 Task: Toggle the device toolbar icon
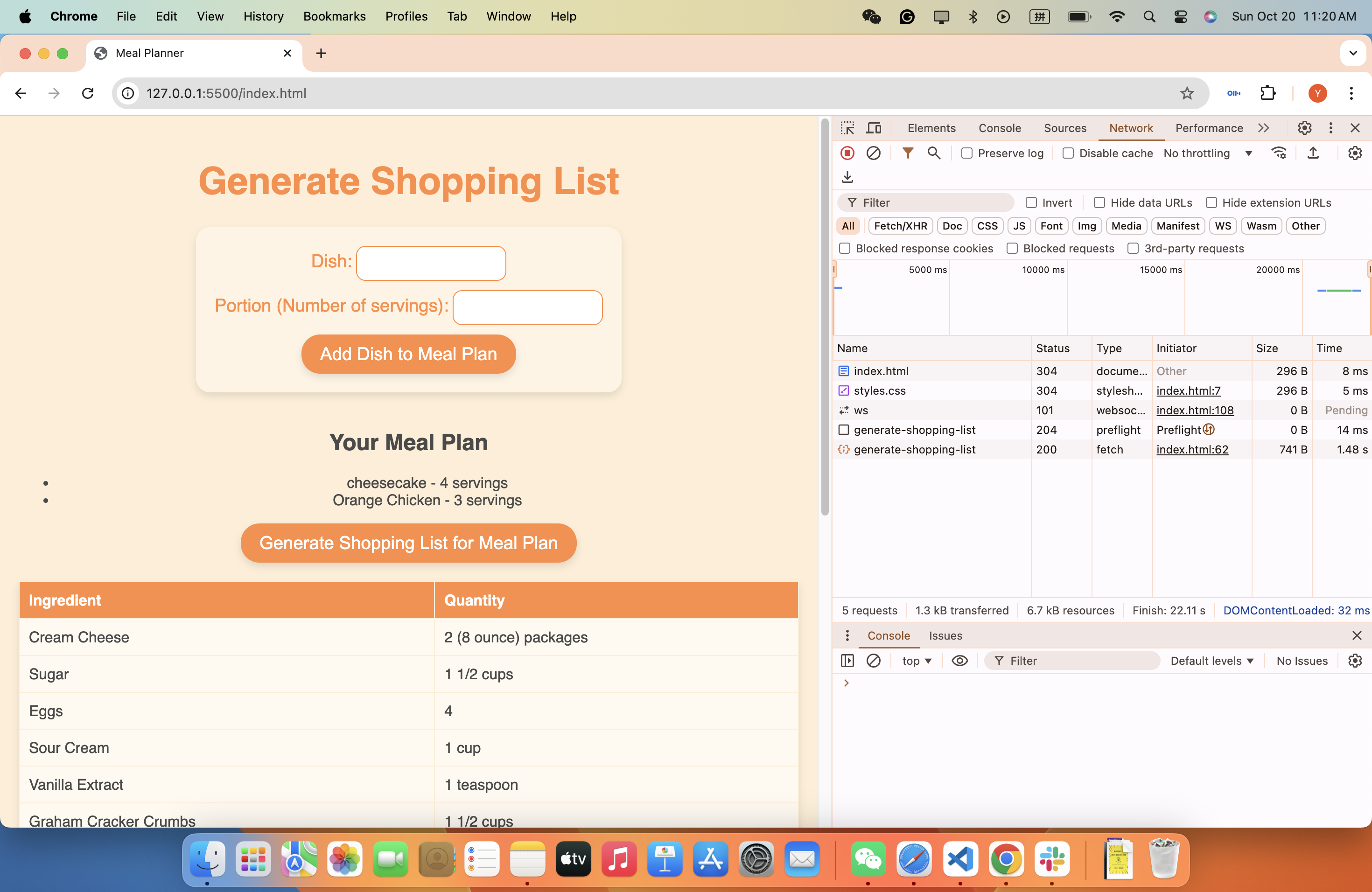(874, 128)
